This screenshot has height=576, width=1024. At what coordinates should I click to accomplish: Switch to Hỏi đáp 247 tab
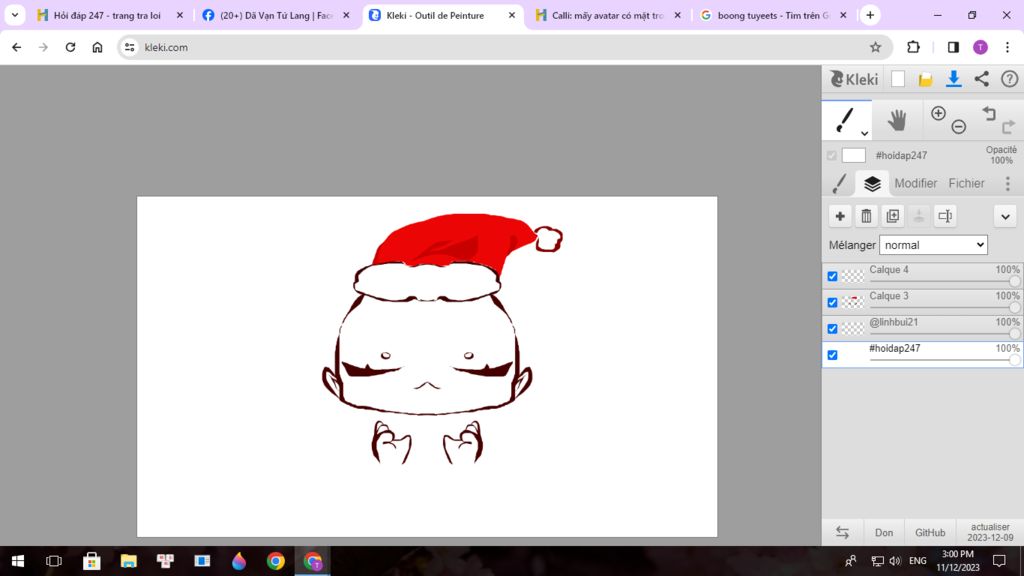(x=107, y=15)
